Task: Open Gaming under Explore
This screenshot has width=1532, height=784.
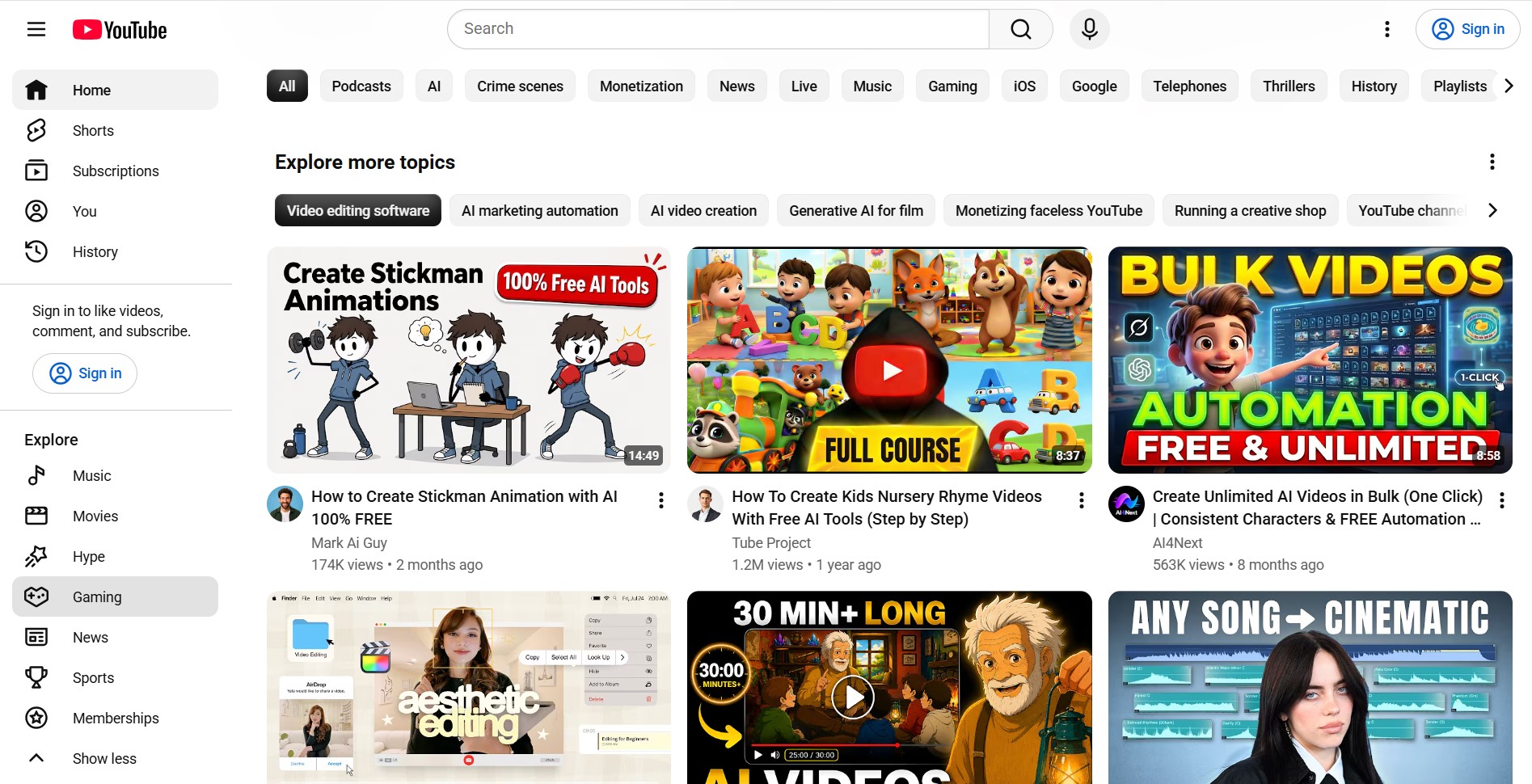Action: (115, 596)
